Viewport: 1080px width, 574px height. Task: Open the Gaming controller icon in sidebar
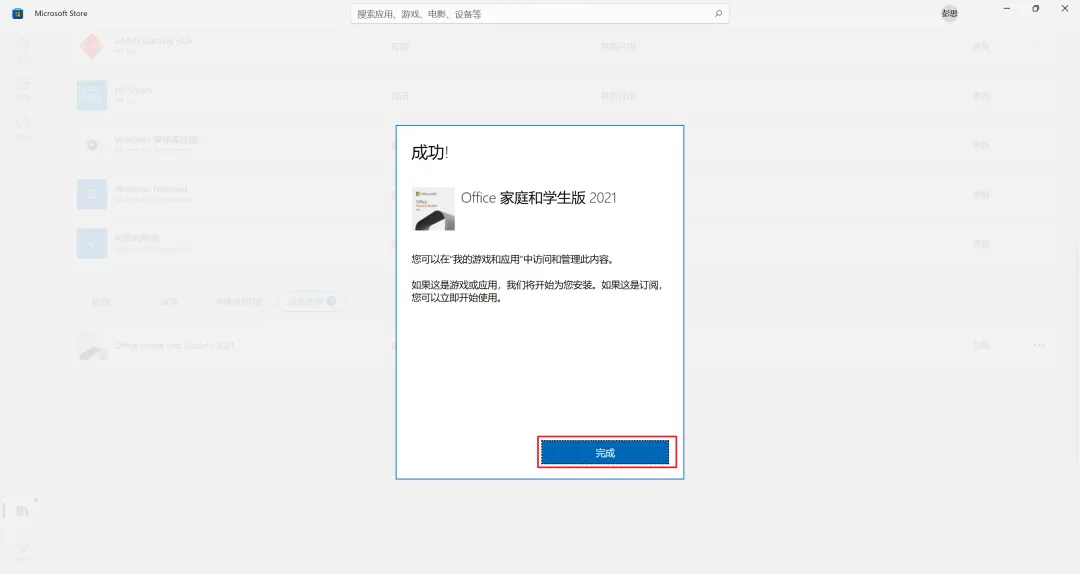pos(23,123)
